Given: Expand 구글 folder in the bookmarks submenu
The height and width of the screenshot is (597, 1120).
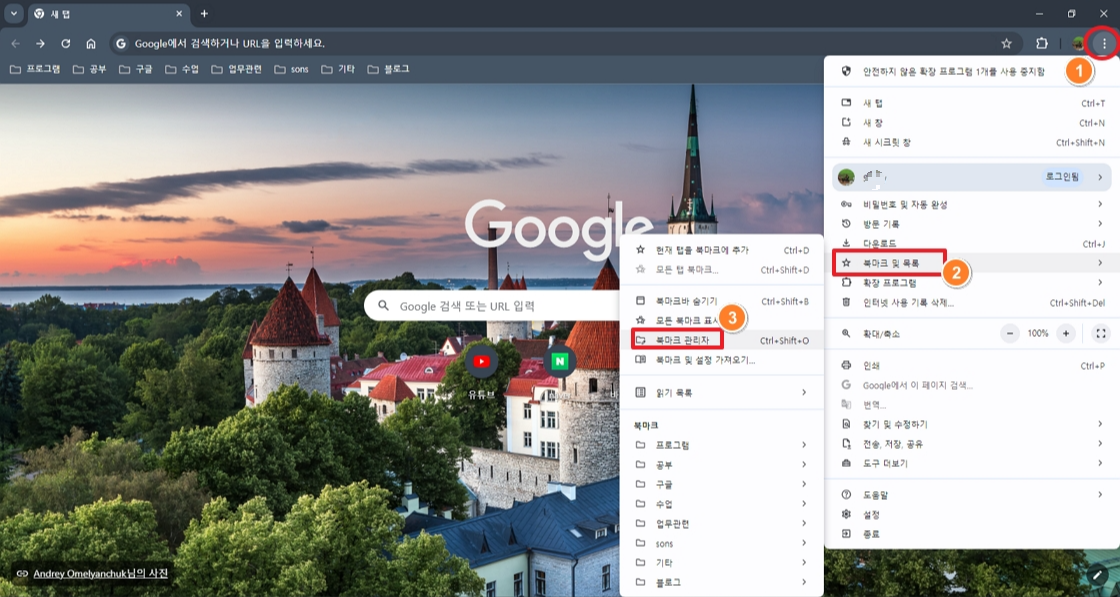Looking at the screenshot, I should pyautogui.click(x=721, y=484).
